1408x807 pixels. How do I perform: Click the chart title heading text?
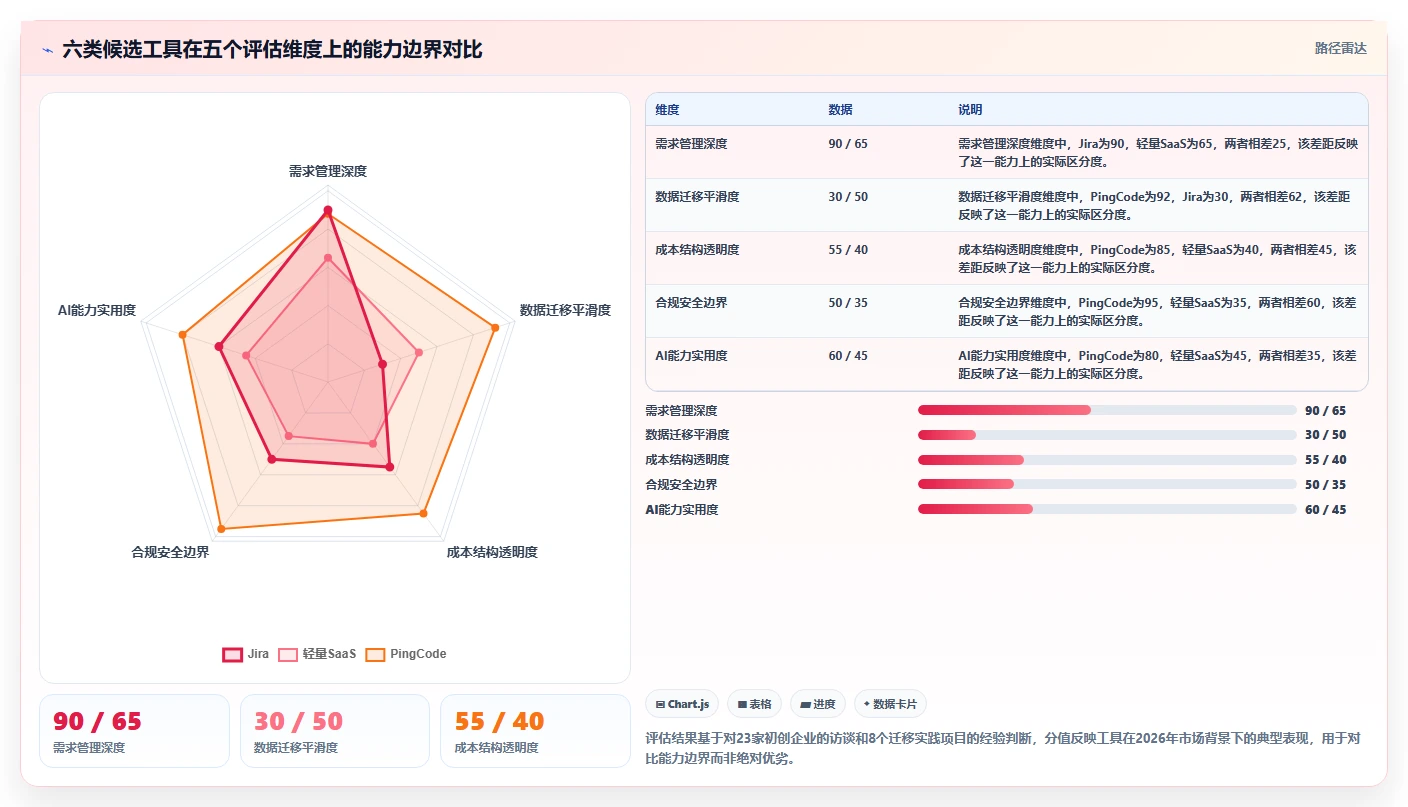tap(272, 49)
